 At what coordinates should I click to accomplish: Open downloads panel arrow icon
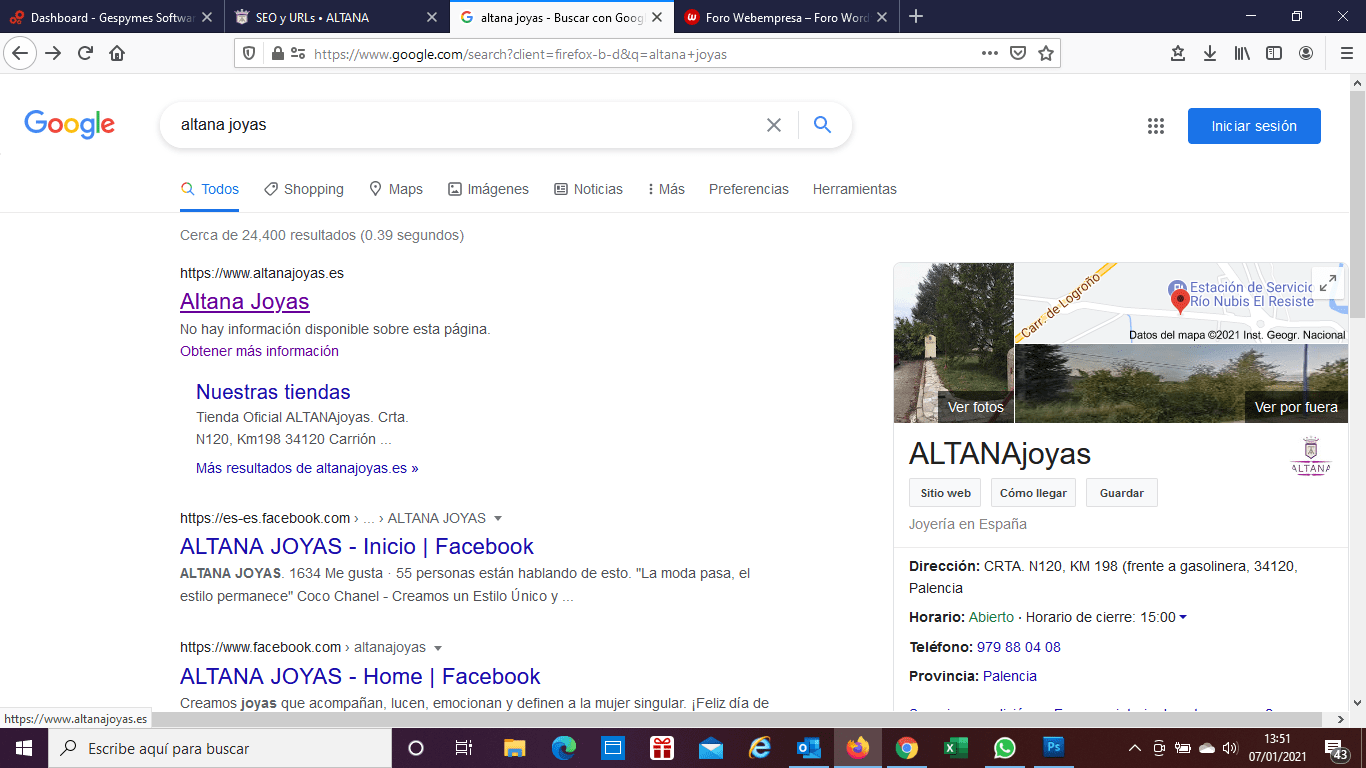point(1210,54)
